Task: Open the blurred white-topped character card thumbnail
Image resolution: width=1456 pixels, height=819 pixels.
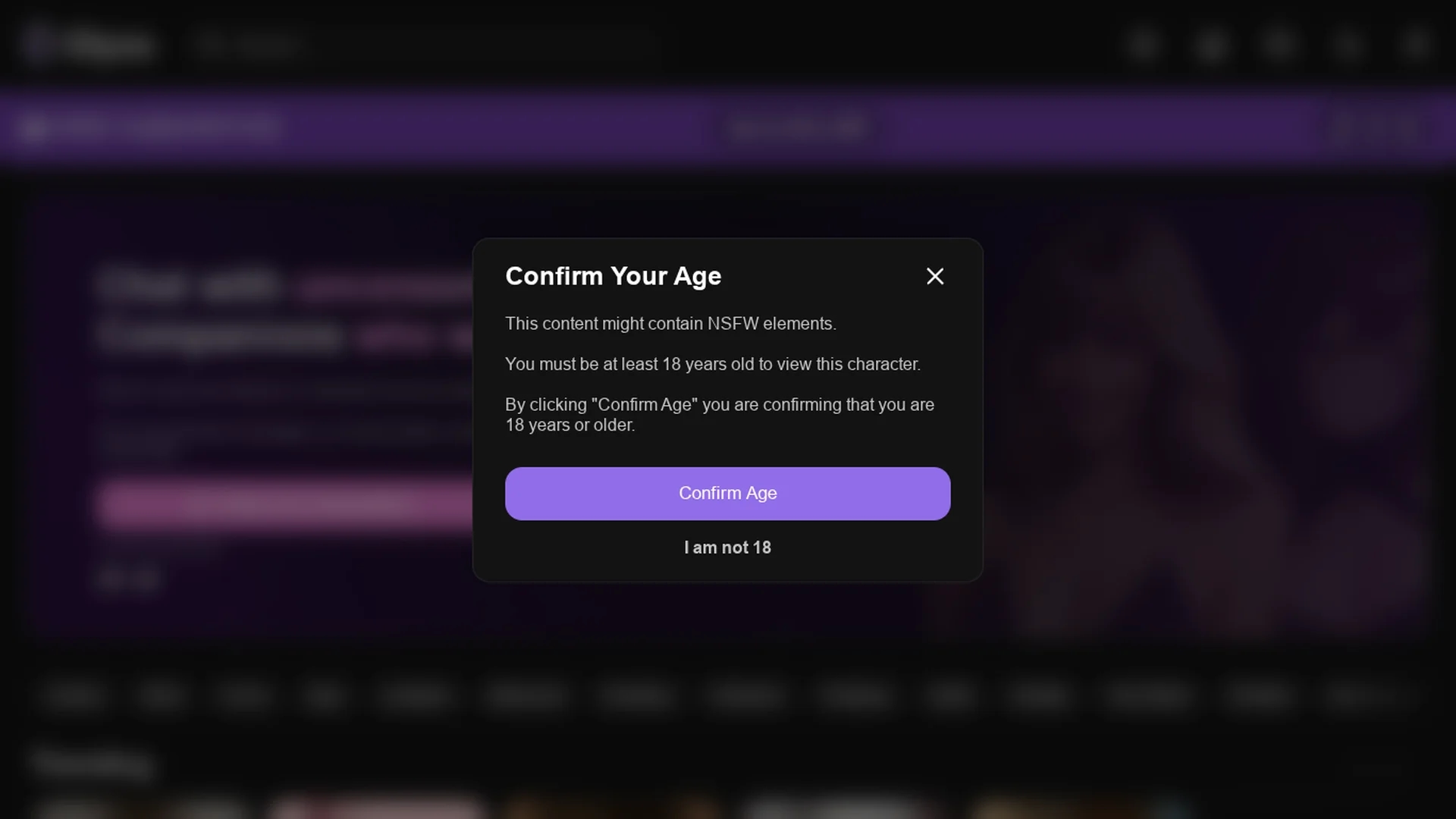Action: click(838, 807)
